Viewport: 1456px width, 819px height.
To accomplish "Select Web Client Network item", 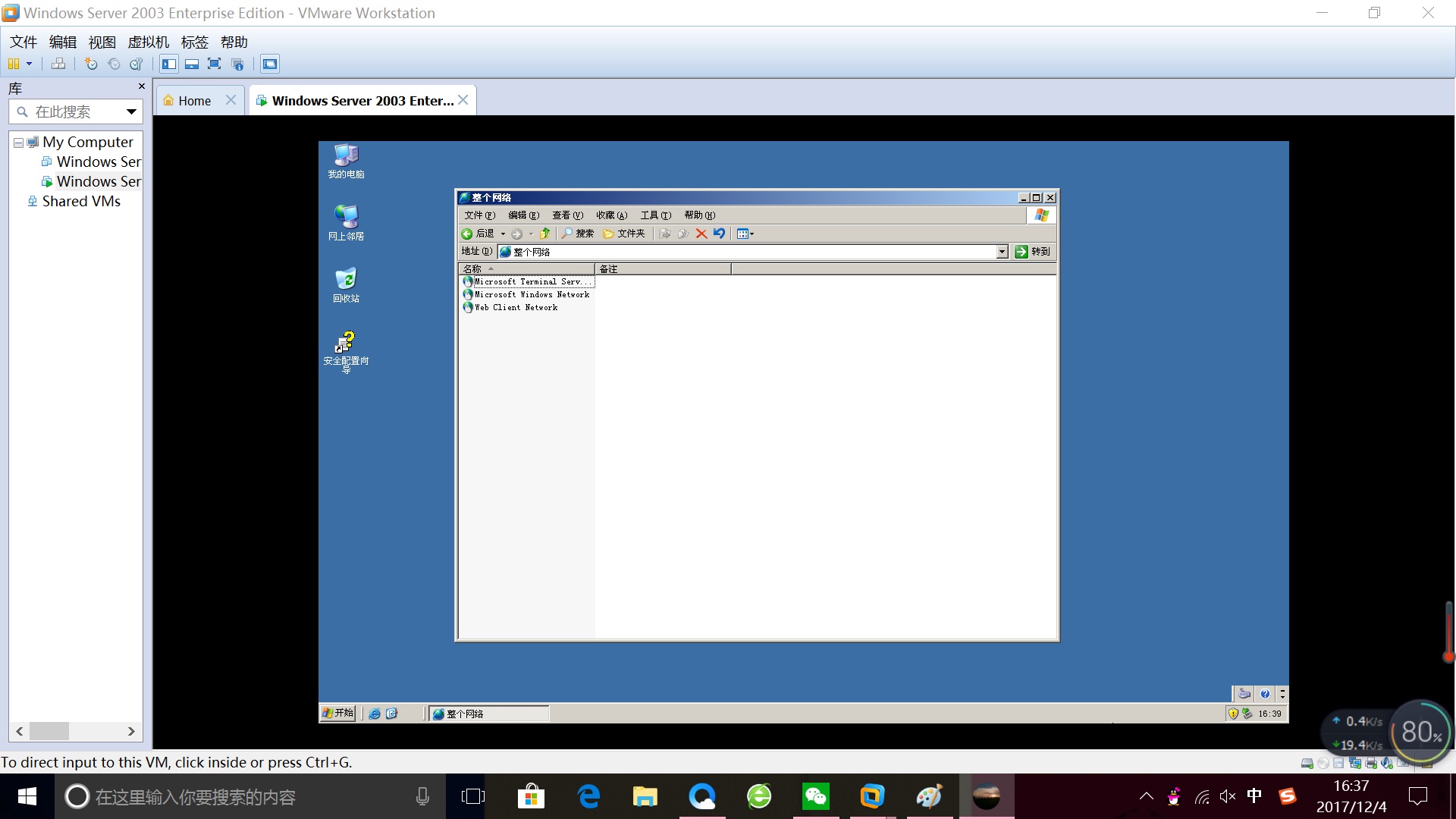I will pos(510,307).
